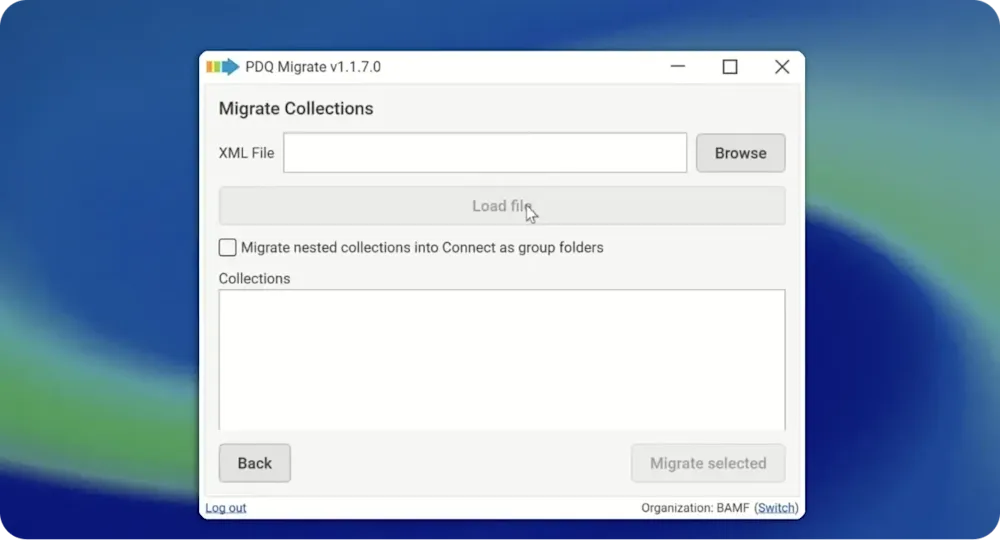Click the PDQ Migrate v1.1.7.0 title text
The width and height of the screenshot is (1000, 540).
point(313,67)
